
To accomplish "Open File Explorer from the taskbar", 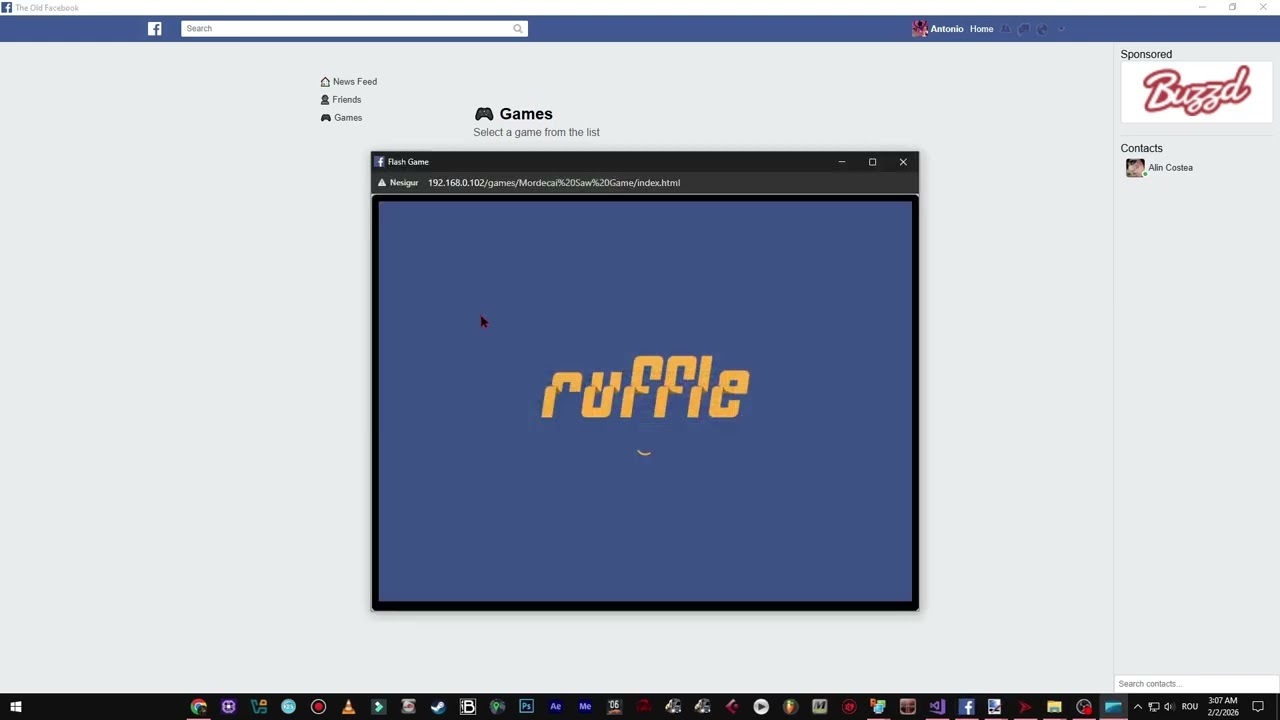I will 1054,707.
